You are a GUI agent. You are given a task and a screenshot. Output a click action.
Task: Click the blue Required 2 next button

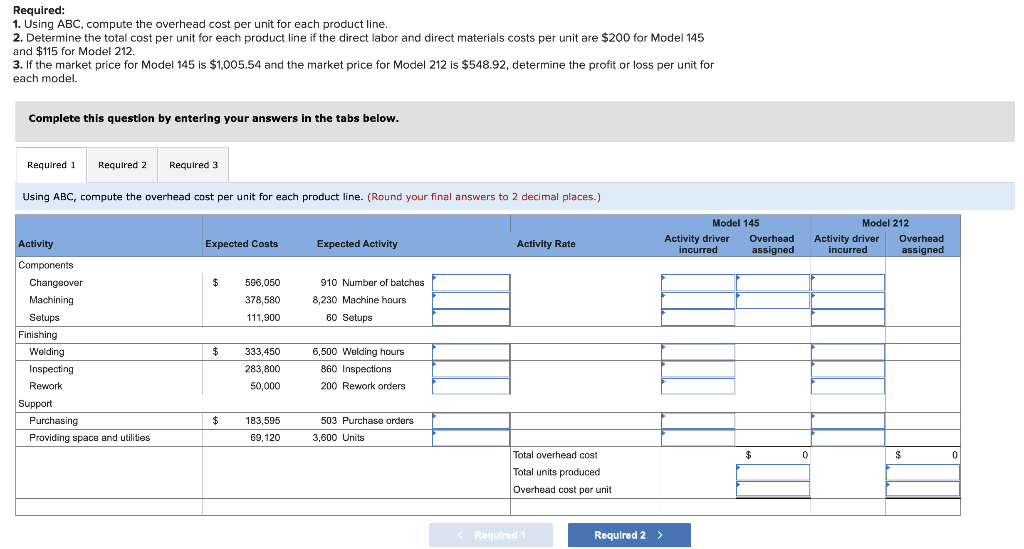[629, 535]
